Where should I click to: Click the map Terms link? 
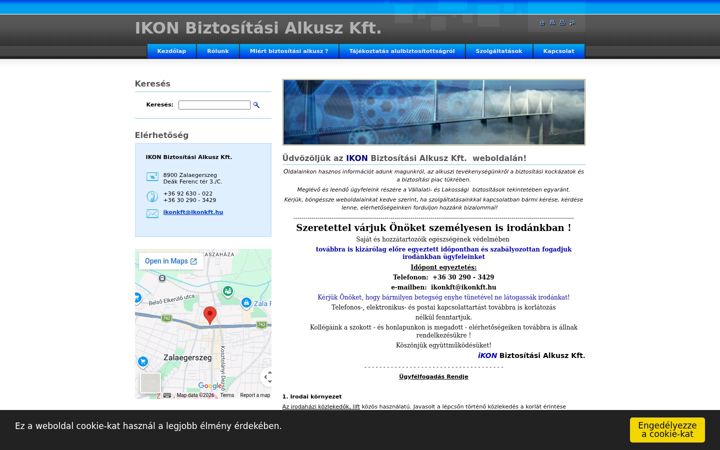[227, 395]
